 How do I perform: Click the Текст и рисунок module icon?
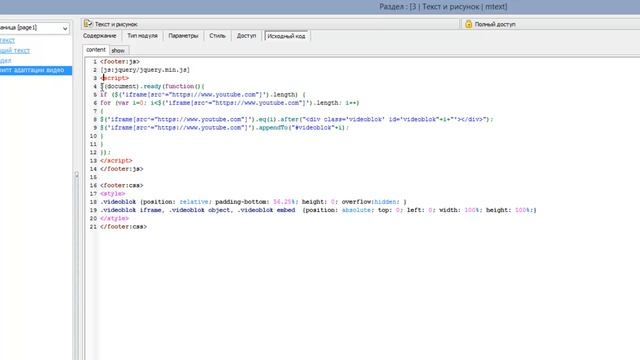[88, 24]
